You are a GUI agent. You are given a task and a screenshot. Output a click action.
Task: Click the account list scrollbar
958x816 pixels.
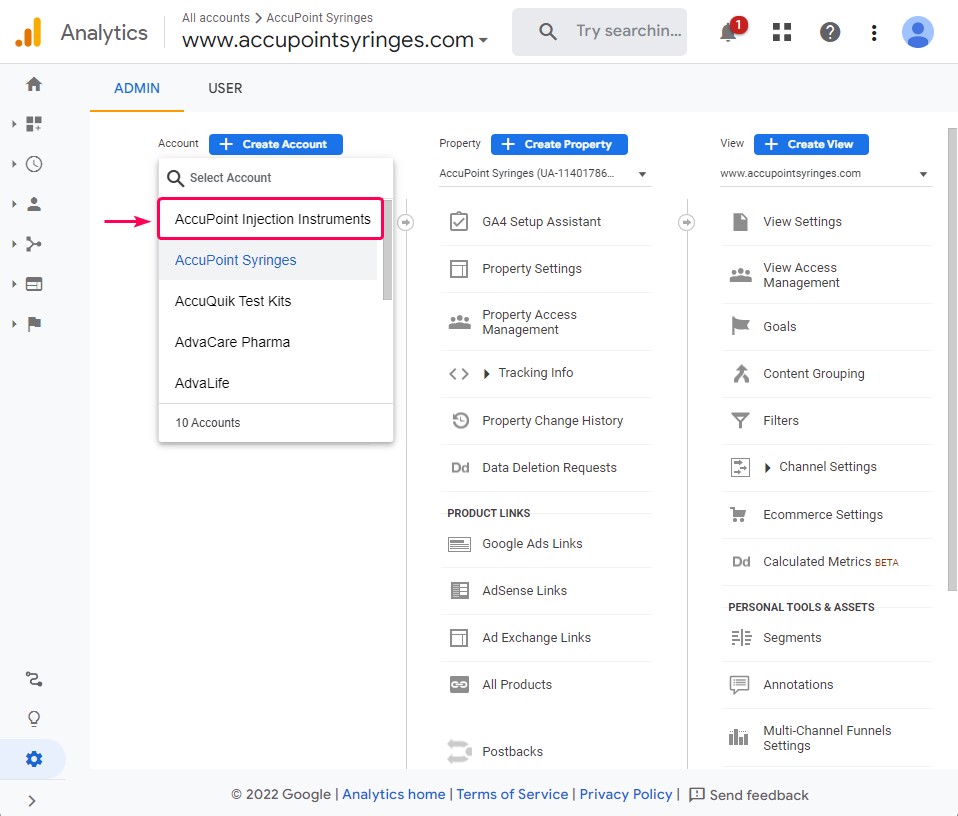click(387, 249)
